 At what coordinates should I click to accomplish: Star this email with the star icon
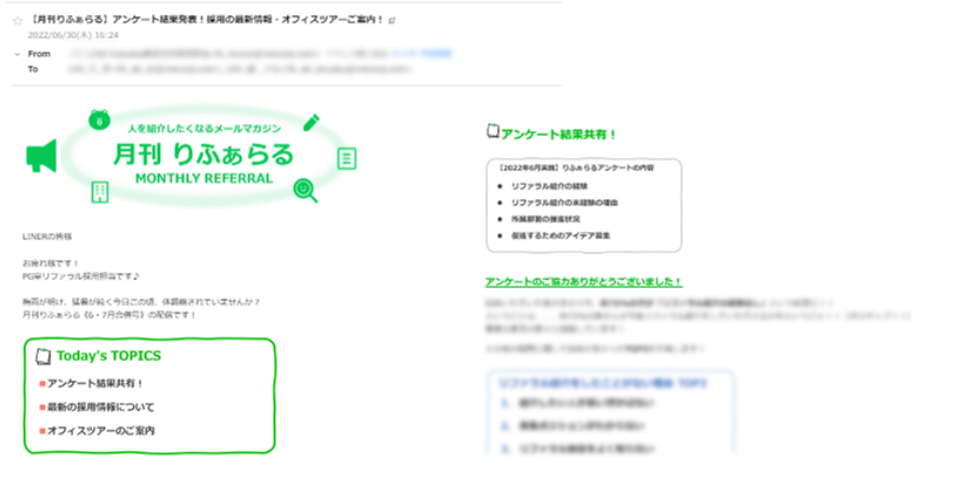click(17, 21)
